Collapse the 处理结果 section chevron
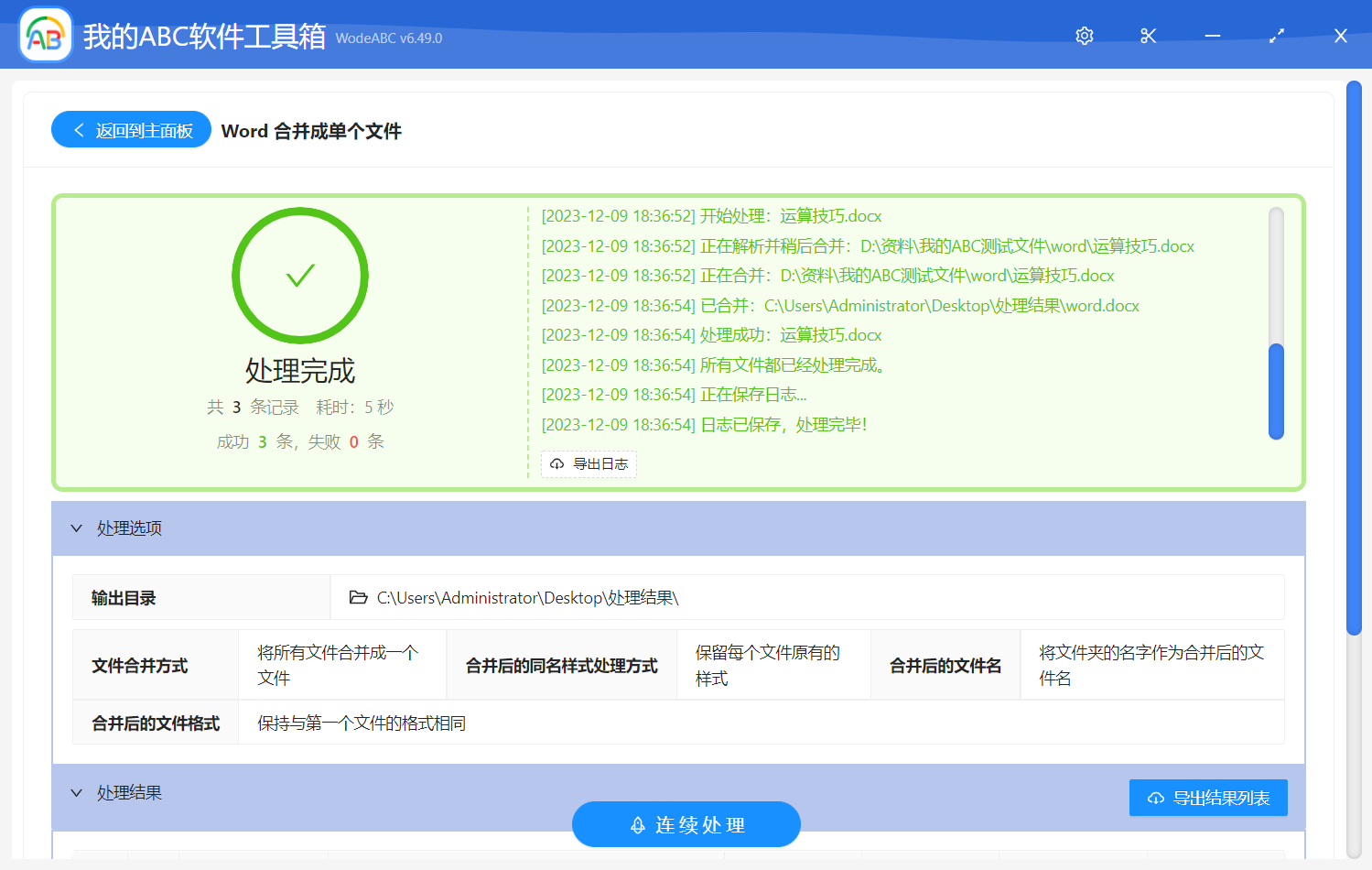The image size is (1372, 870). 77,793
